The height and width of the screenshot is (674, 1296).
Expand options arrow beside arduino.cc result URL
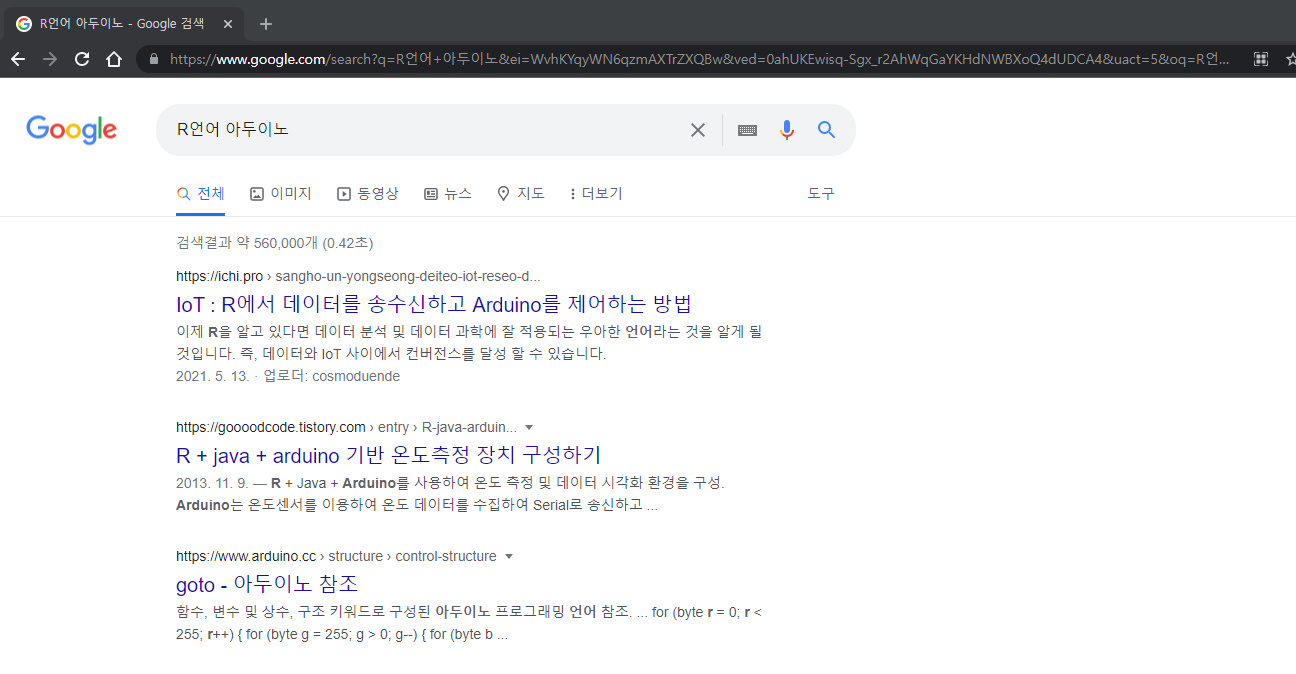point(508,556)
